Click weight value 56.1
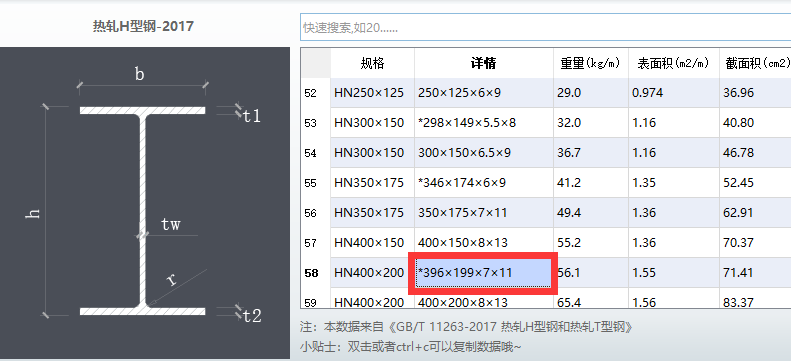The width and height of the screenshot is (791, 361). (591, 273)
